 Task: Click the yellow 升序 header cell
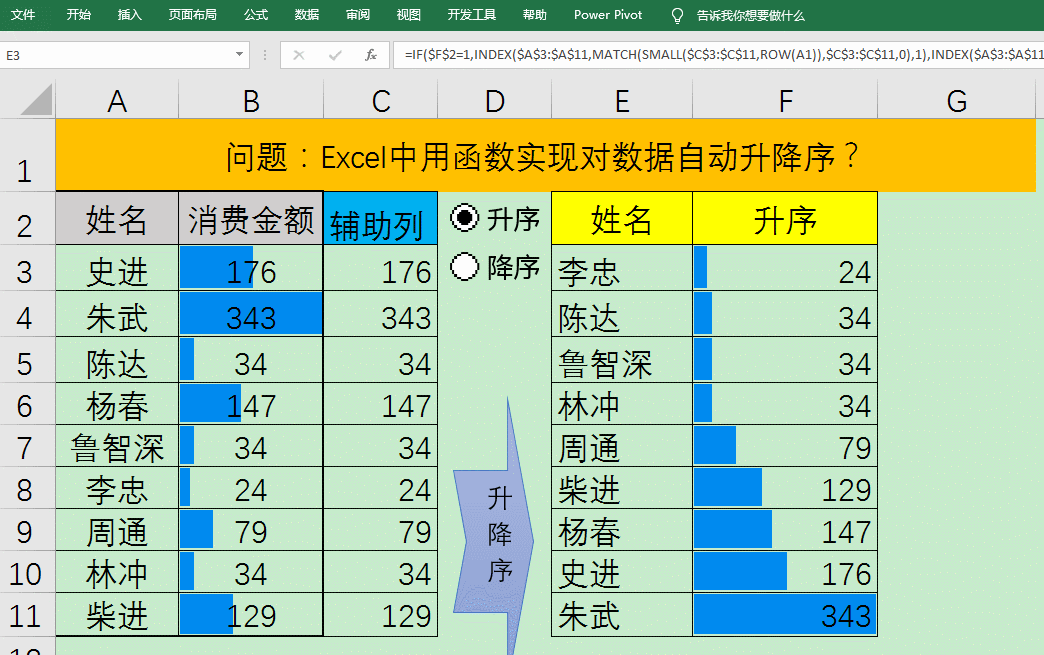pos(786,218)
